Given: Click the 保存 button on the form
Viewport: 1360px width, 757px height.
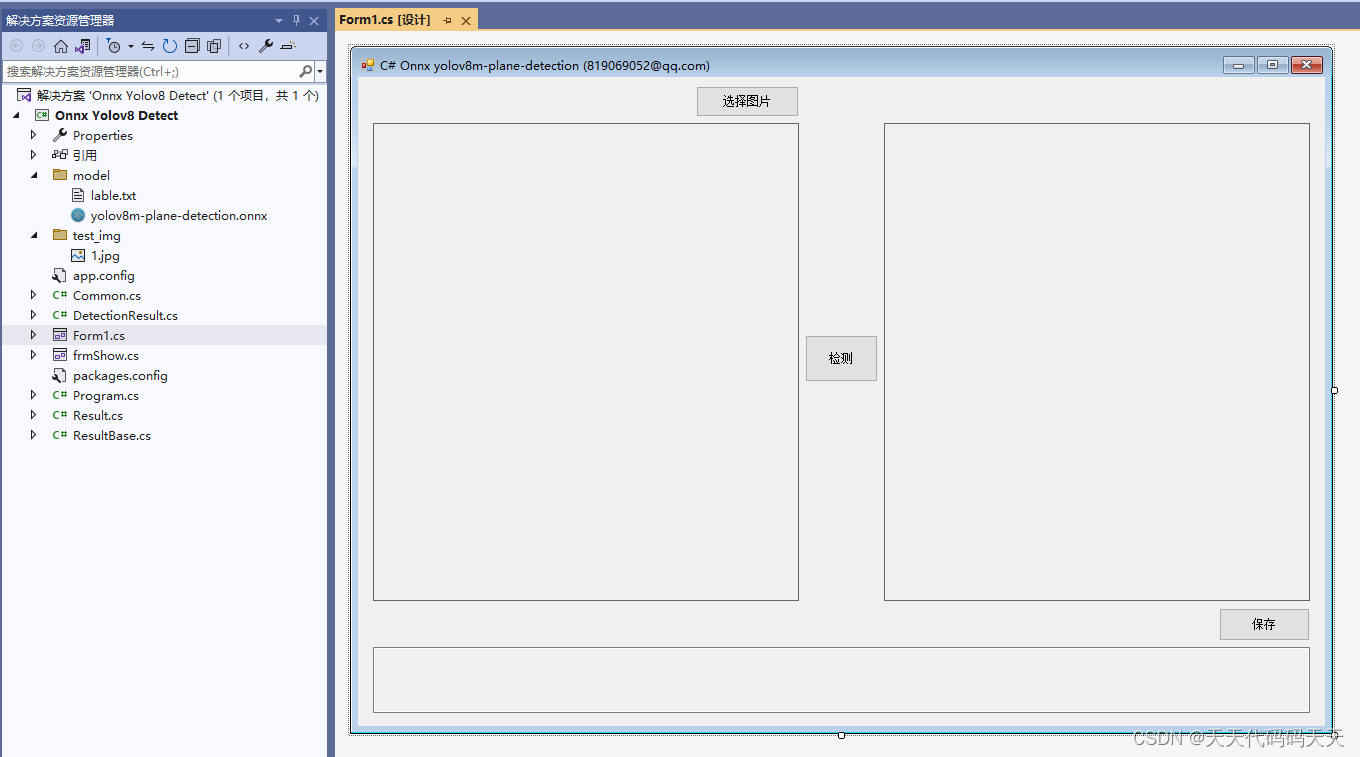Looking at the screenshot, I should [1263, 624].
